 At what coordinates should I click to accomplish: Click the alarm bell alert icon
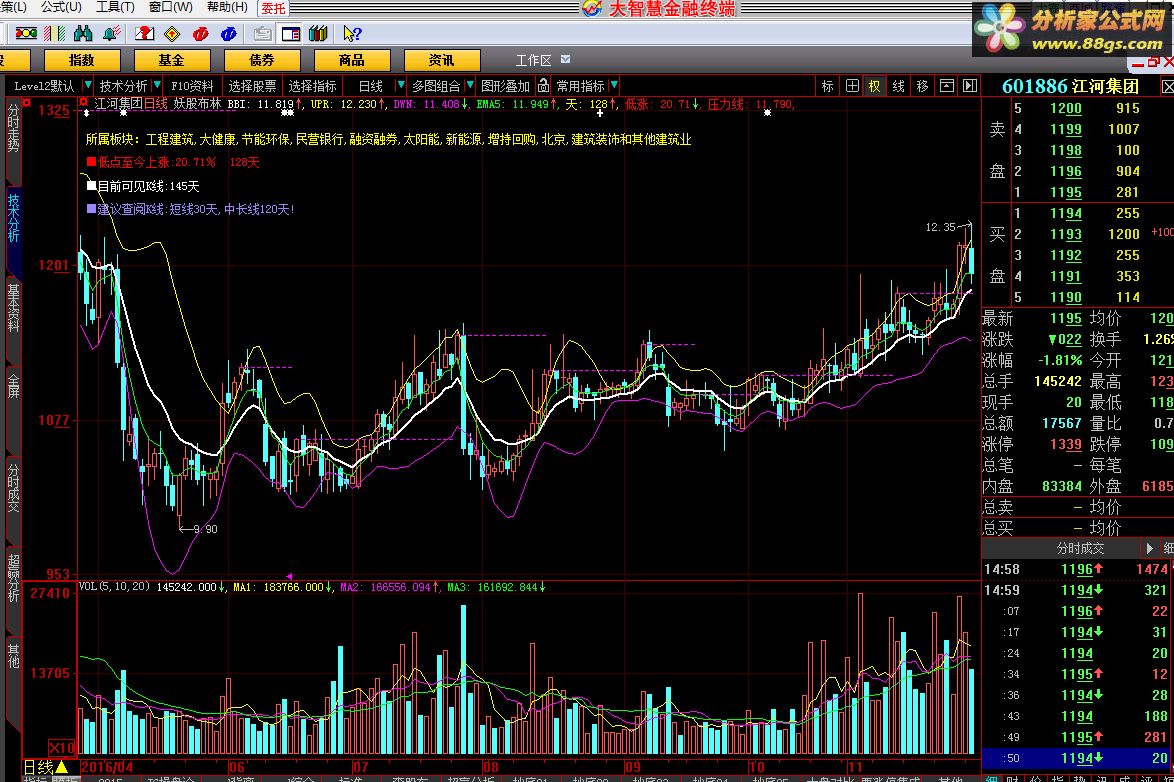click(112, 34)
